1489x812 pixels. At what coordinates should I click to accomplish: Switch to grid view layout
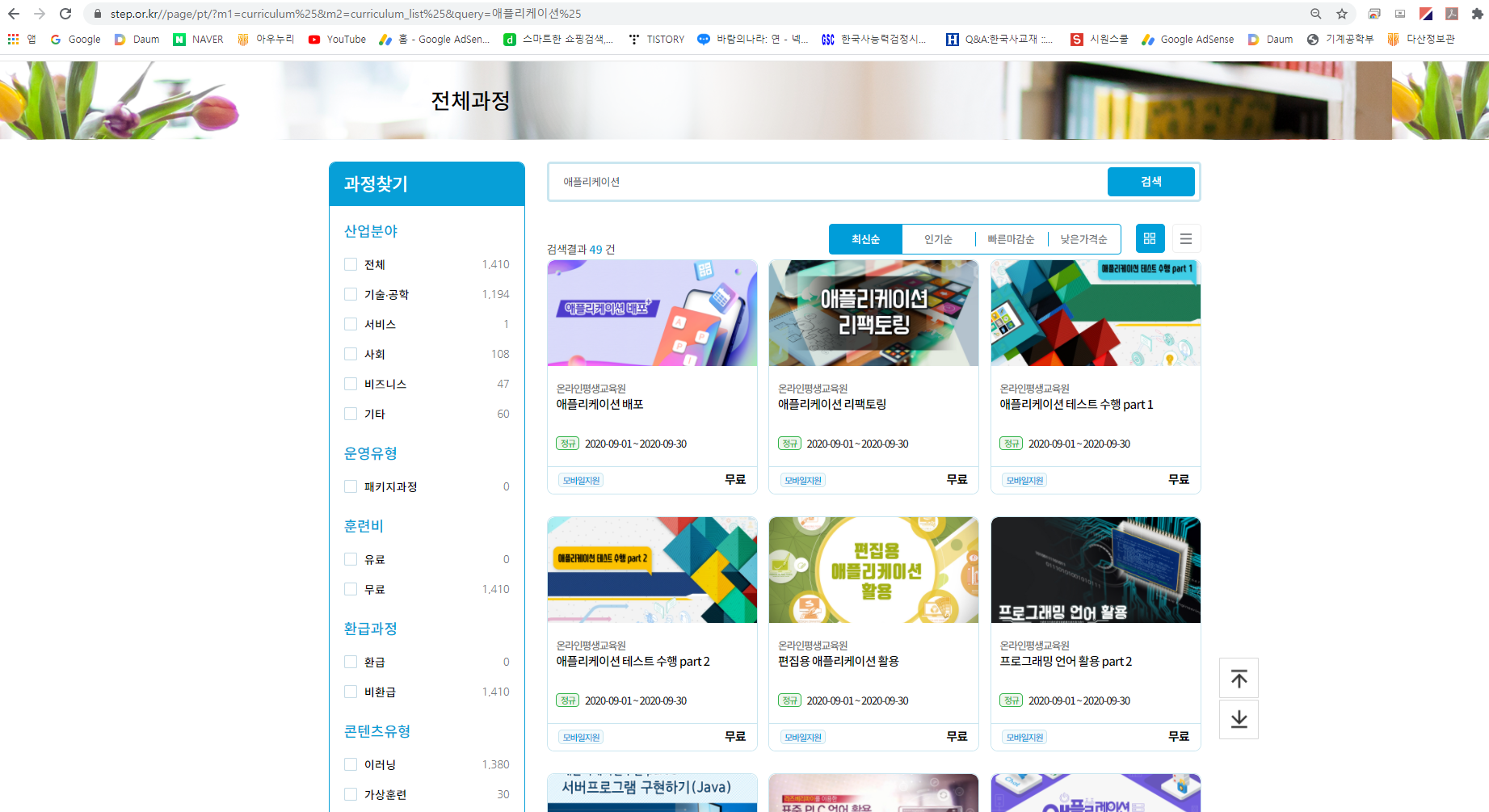[x=1150, y=238]
